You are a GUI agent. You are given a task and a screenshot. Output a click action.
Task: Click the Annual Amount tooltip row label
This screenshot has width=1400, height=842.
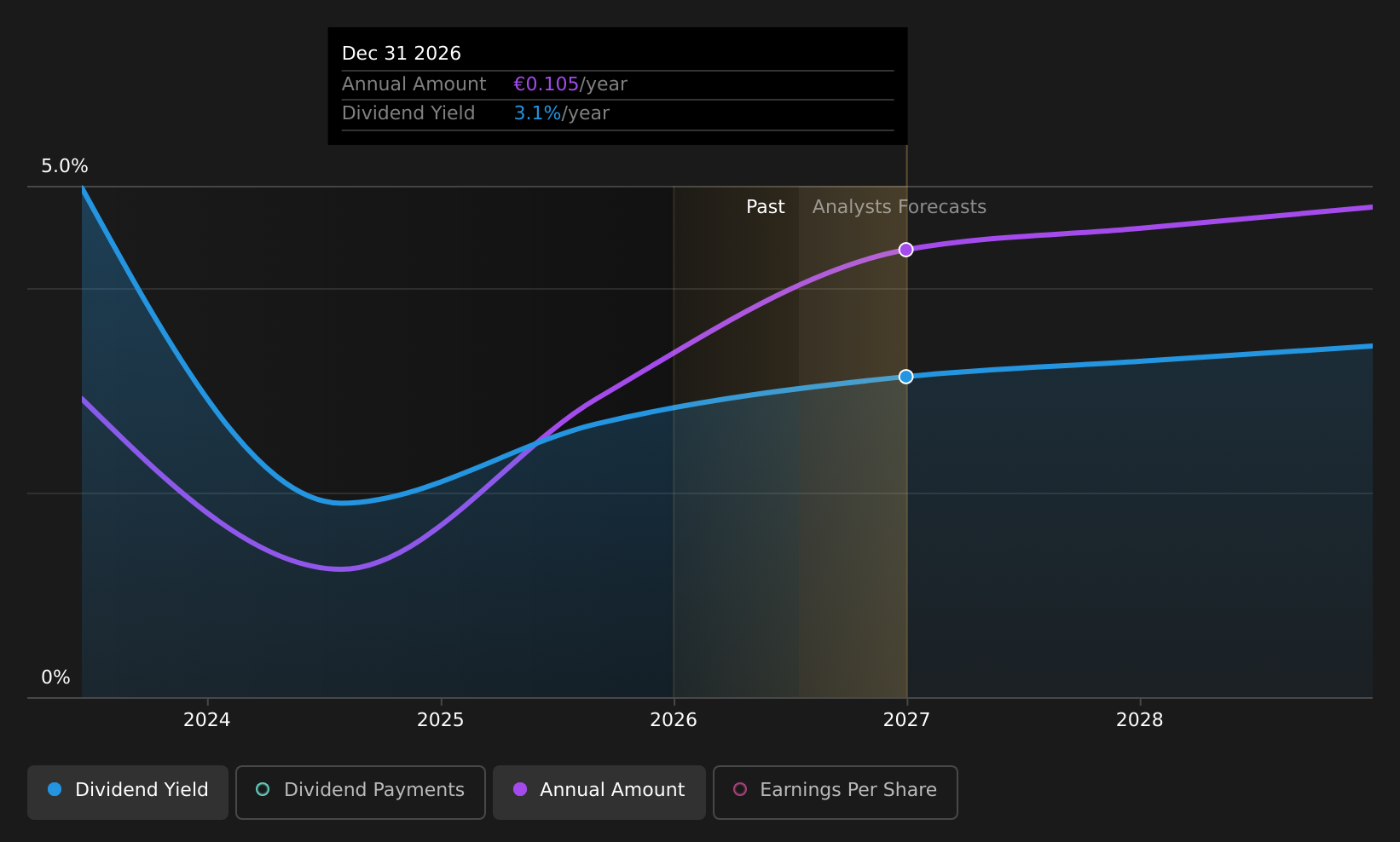414,84
